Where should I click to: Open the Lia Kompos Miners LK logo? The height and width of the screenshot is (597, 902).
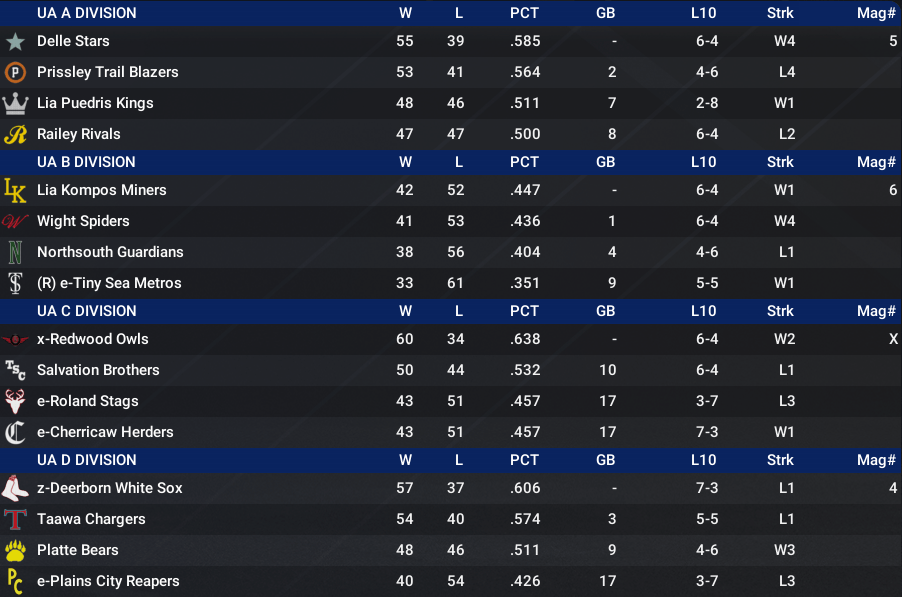point(15,190)
